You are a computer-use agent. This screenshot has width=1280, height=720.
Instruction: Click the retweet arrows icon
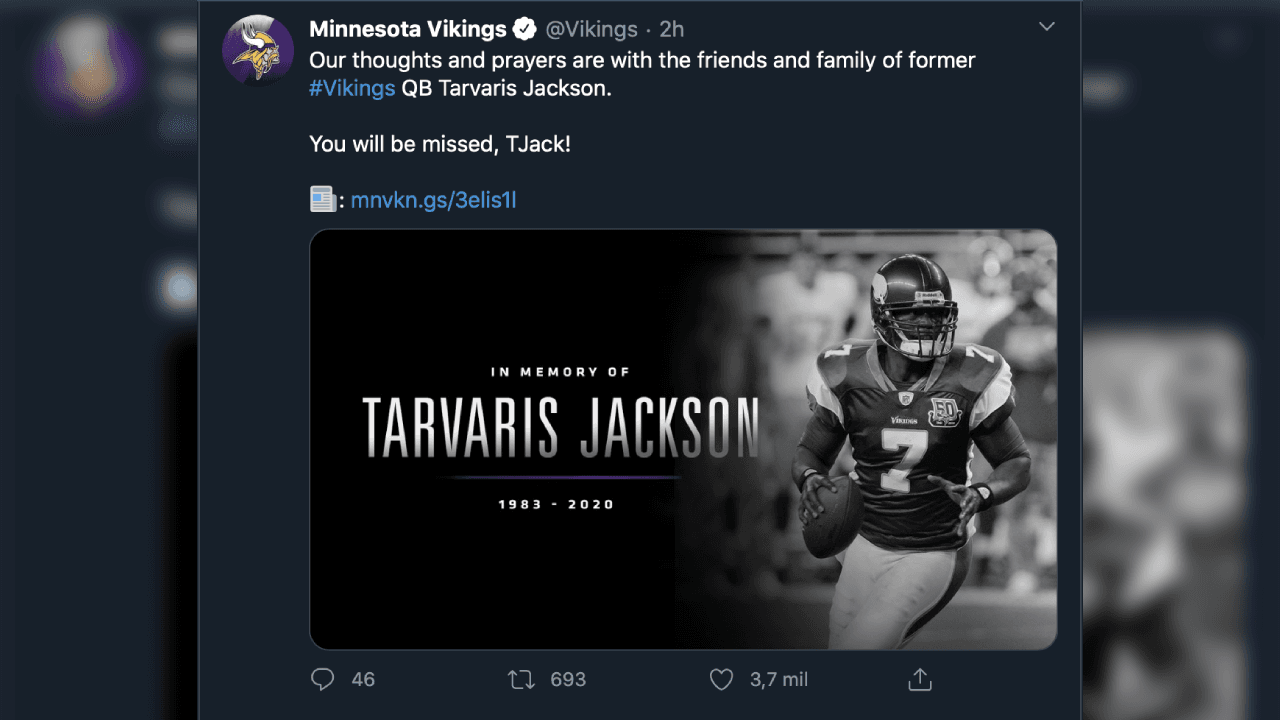pos(521,680)
